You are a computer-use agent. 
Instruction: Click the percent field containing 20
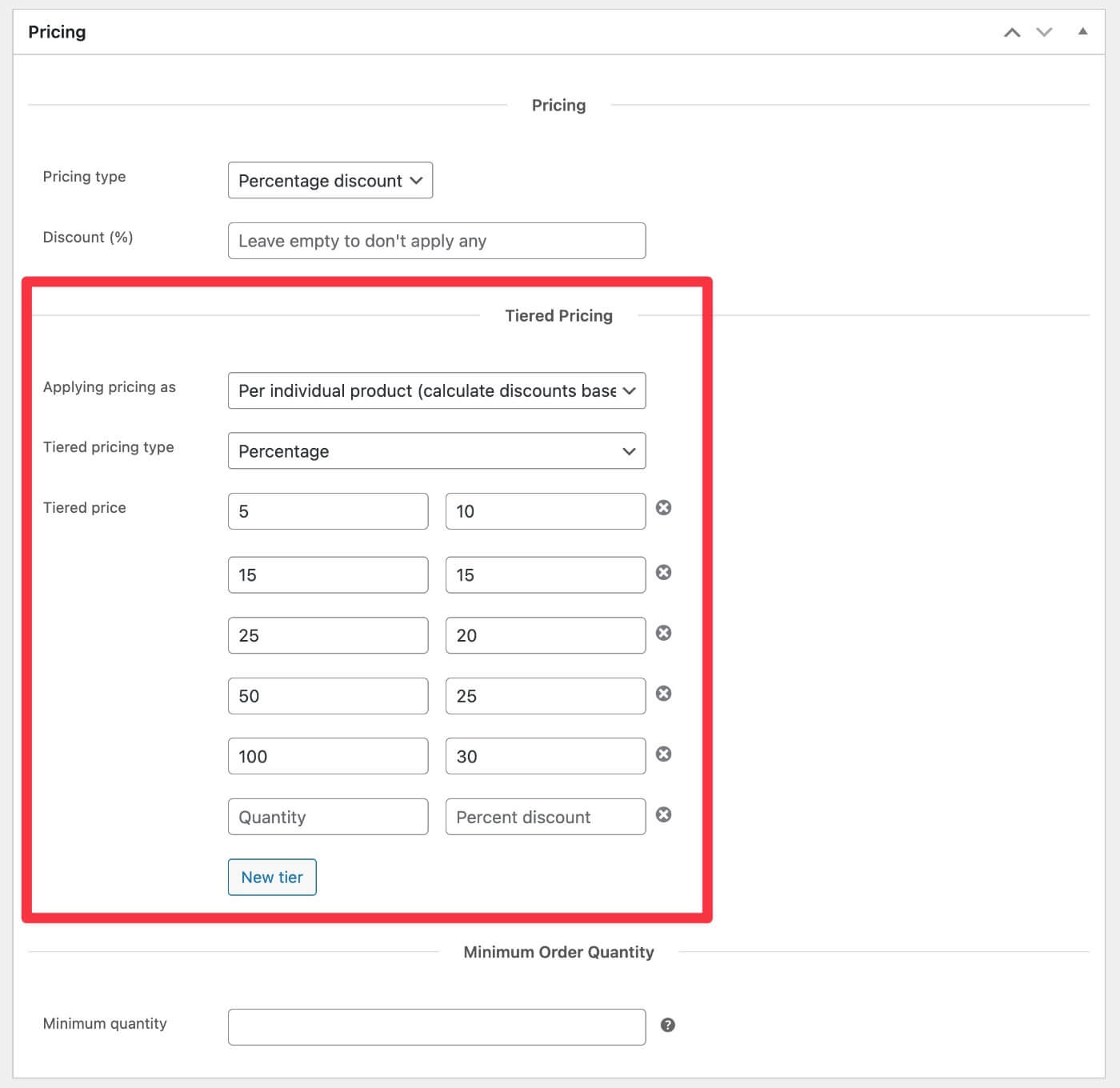coord(546,635)
